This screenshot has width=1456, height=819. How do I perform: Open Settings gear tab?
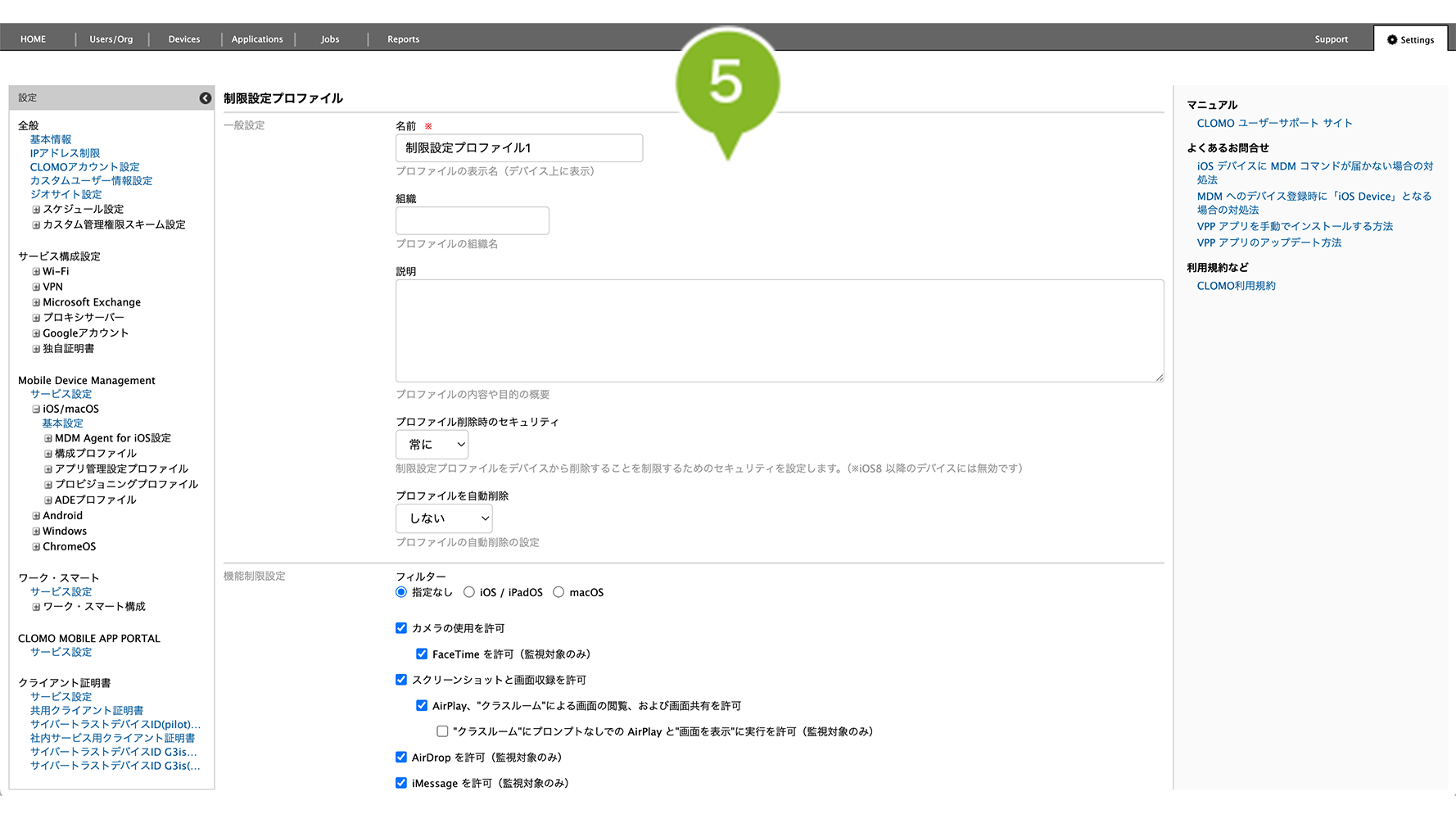coord(1410,39)
